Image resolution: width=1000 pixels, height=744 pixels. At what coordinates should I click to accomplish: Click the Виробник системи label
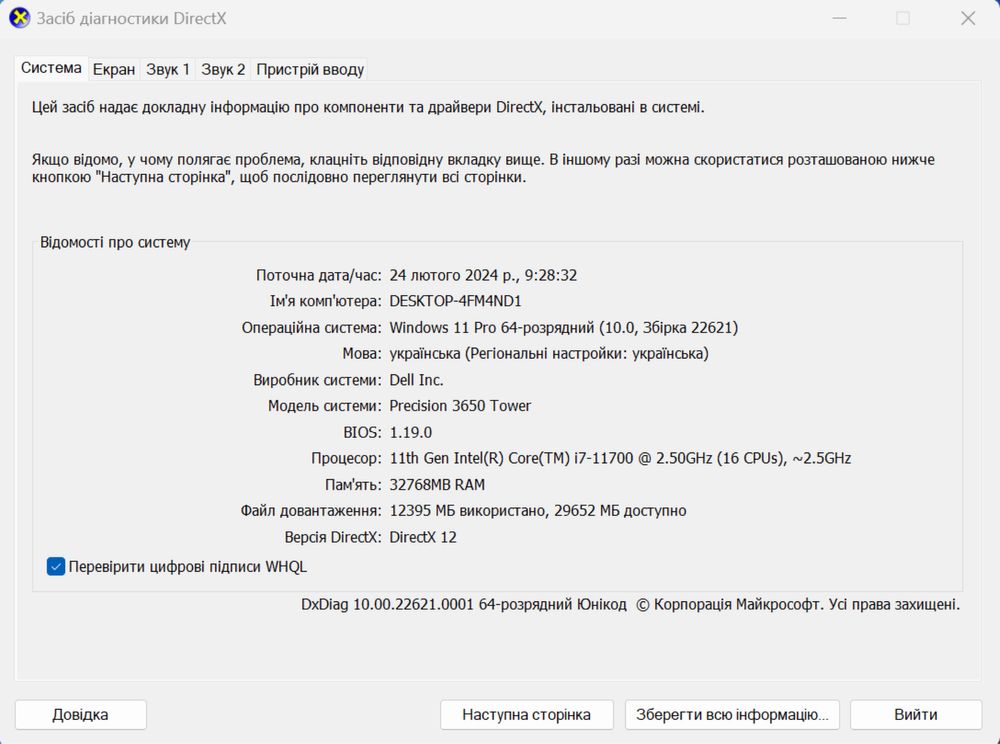tap(318, 380)
